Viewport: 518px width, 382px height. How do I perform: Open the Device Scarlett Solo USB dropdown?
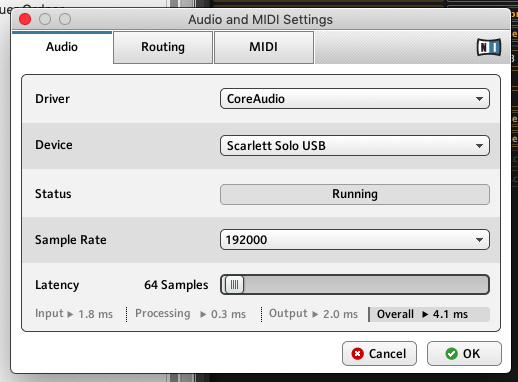click(x=355, y=145)
